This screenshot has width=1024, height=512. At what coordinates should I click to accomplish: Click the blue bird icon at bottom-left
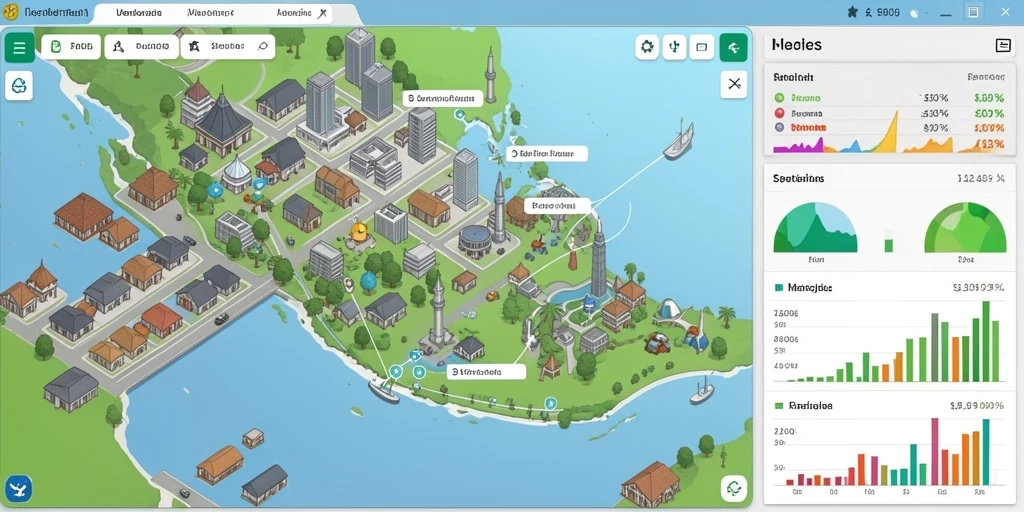[x=19, y=488]
